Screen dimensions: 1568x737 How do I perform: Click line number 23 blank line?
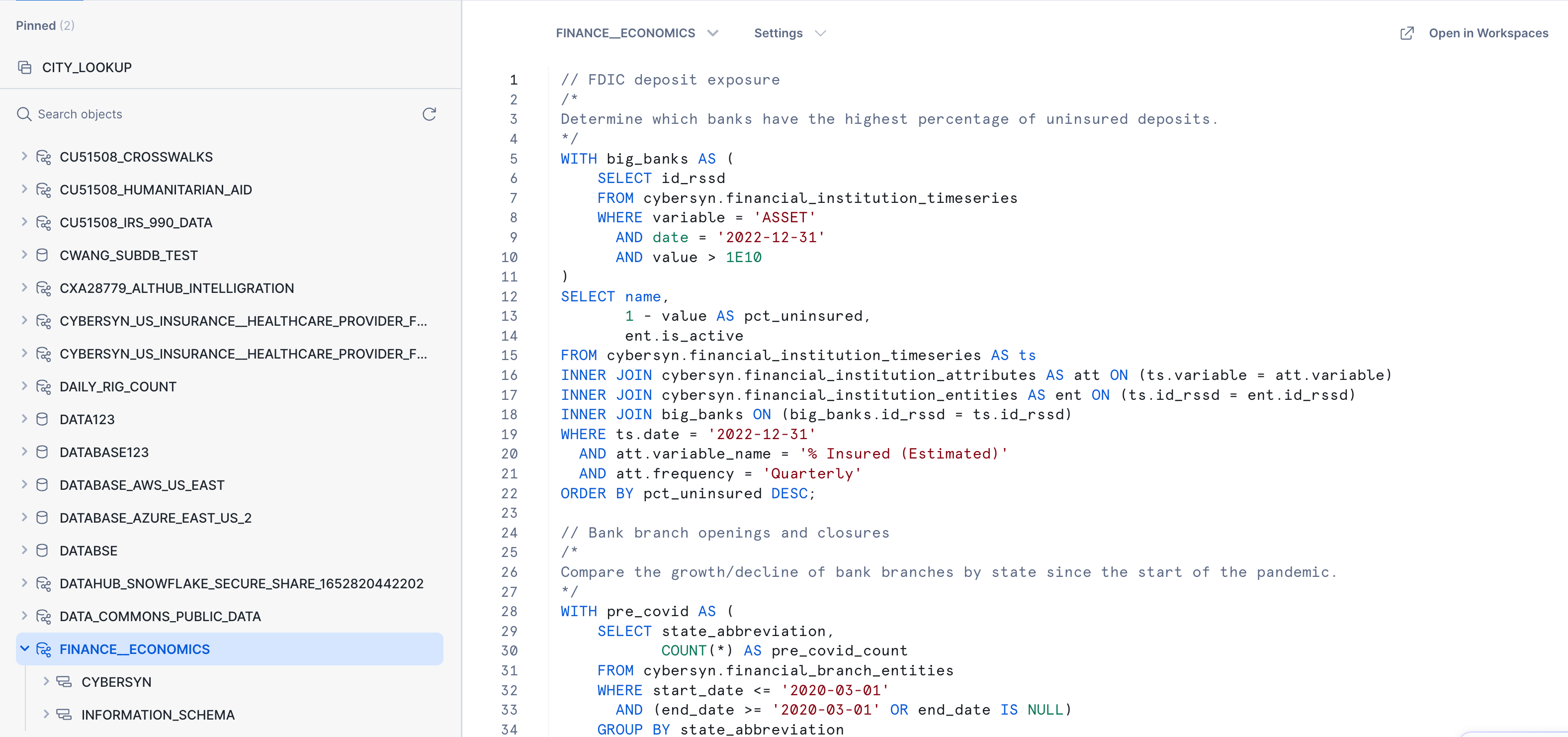pos(509,513)
